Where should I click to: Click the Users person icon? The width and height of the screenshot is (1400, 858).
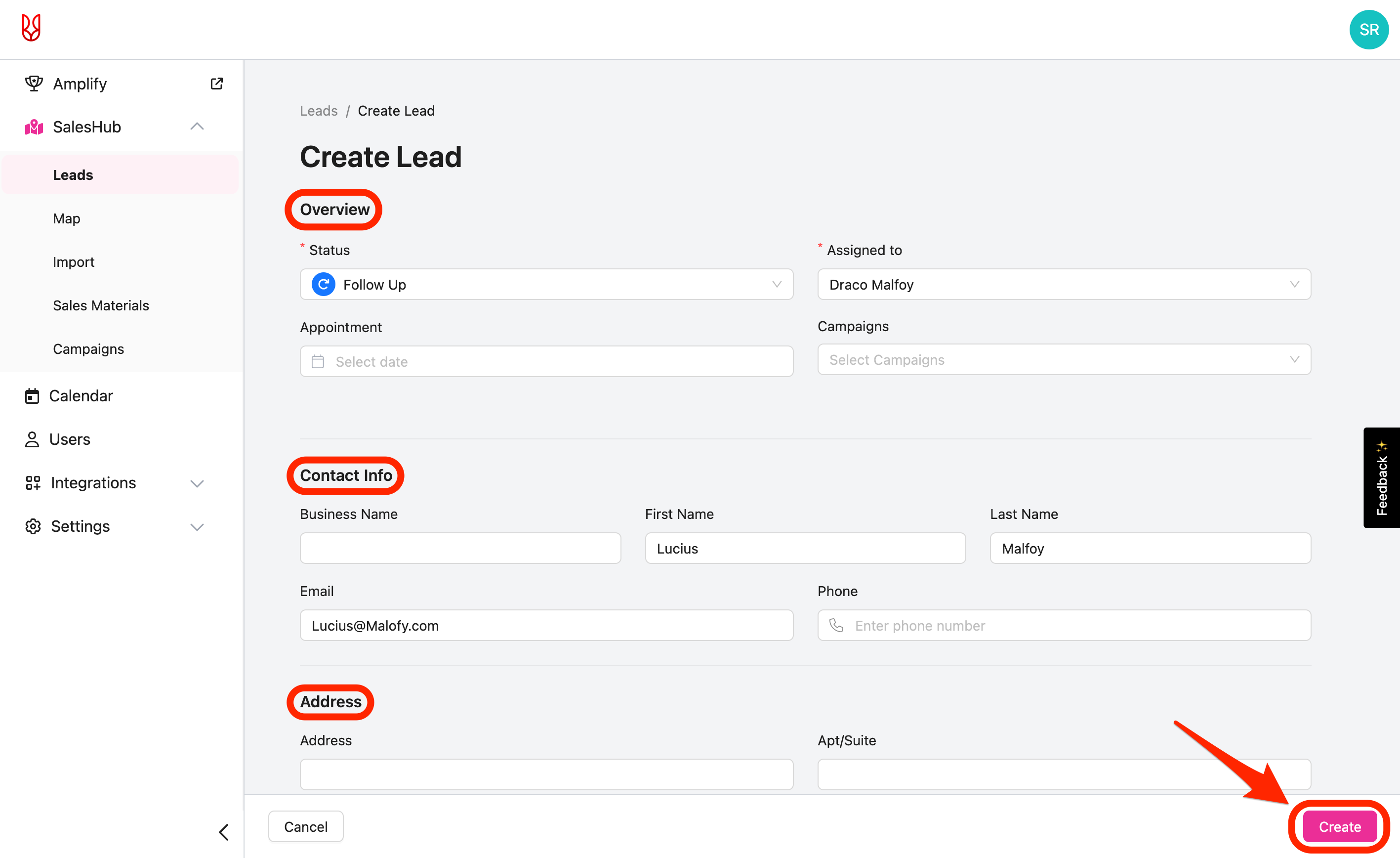click(x=33, y=439)
